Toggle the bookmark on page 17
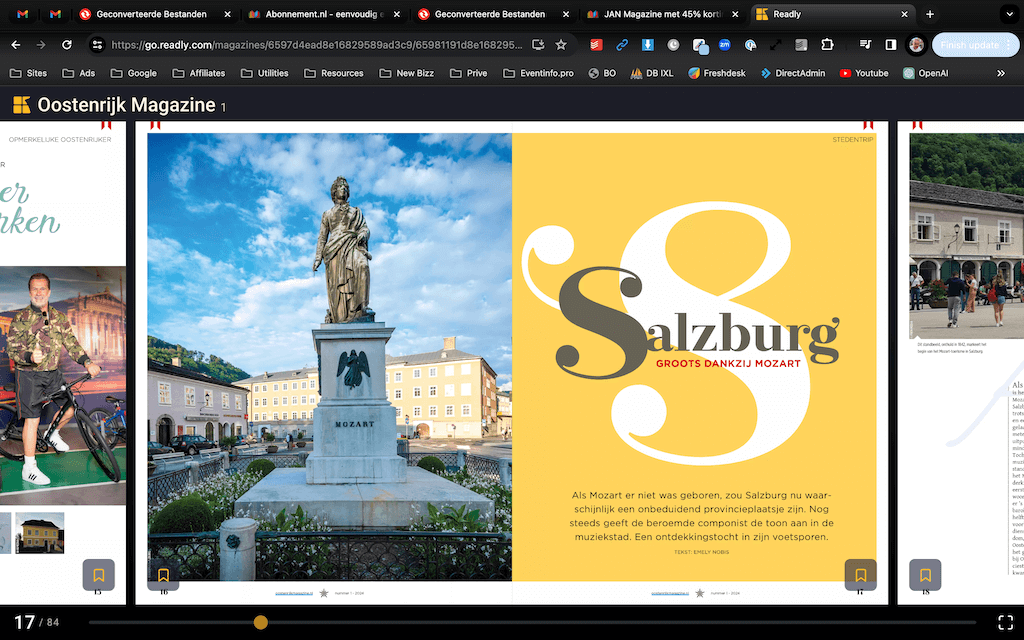The width and height of the screenshot is (1024, 640). [861, 575]
